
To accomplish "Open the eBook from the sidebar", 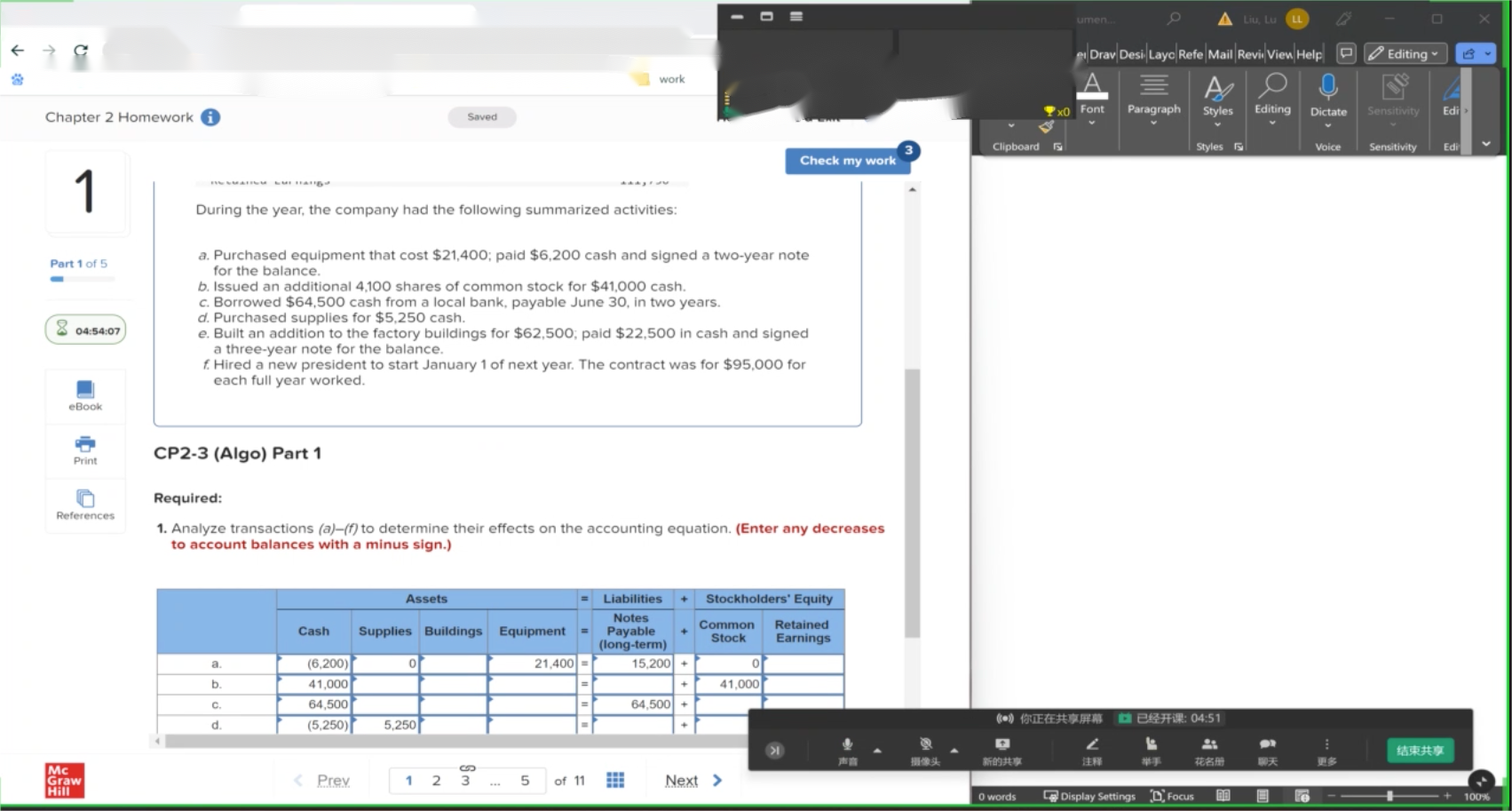I will (85, 394).
